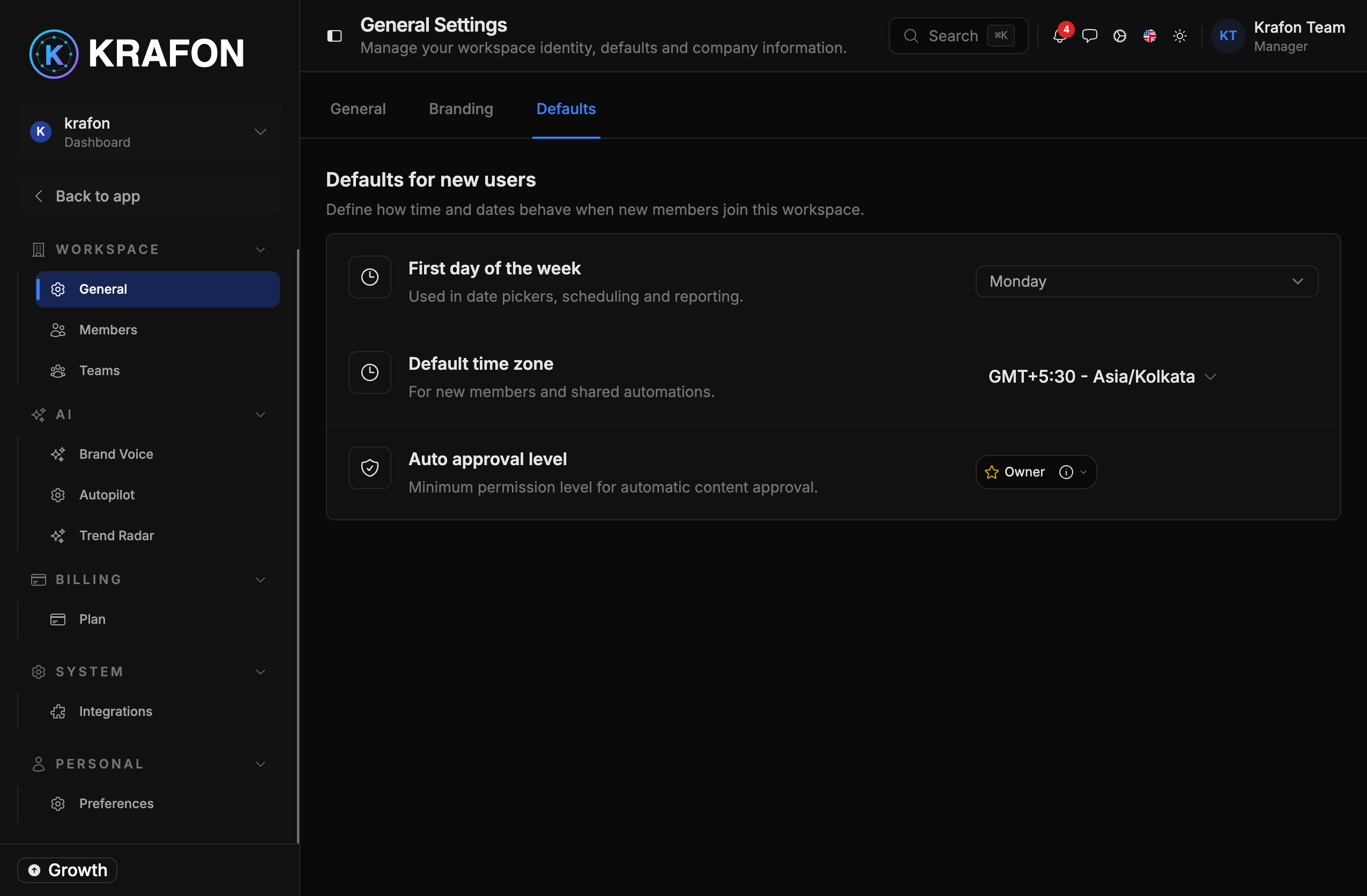Open General in the sidebar
Screen dimensions: 1367x896
(x=158, y=289)
